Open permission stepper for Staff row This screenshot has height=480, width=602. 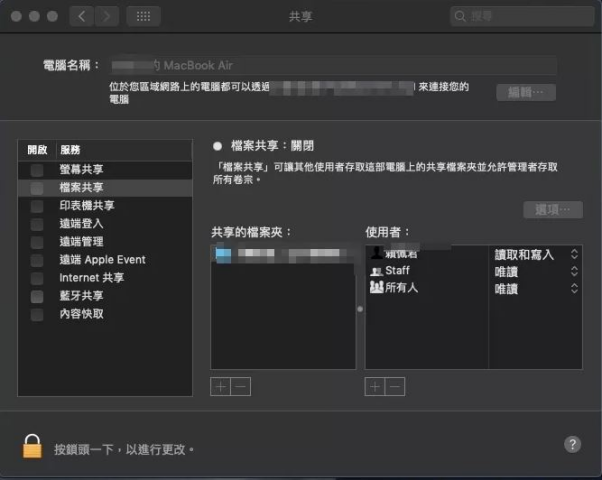click(x=574, y=271)
